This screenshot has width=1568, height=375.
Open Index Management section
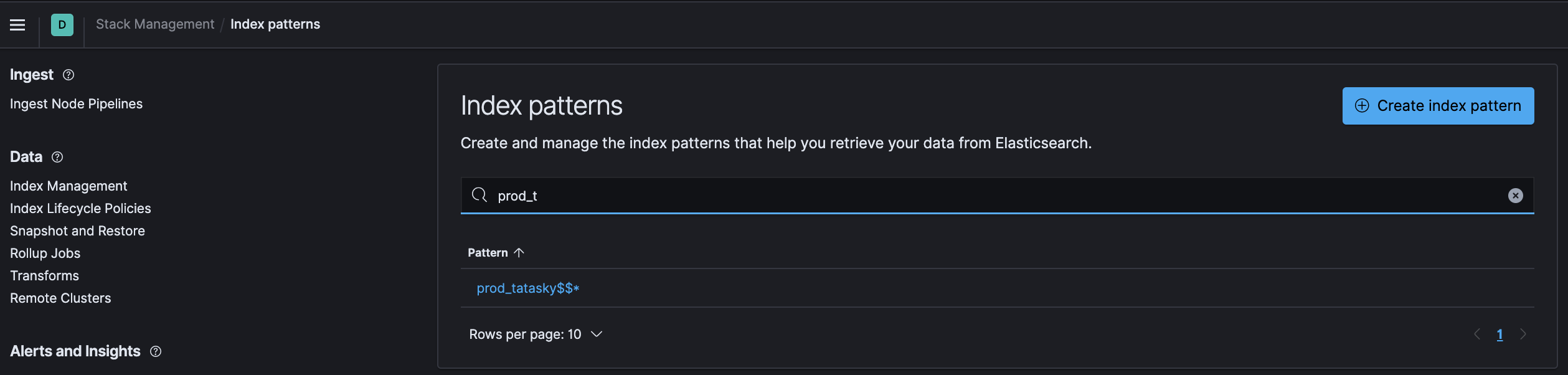[68, 186]
